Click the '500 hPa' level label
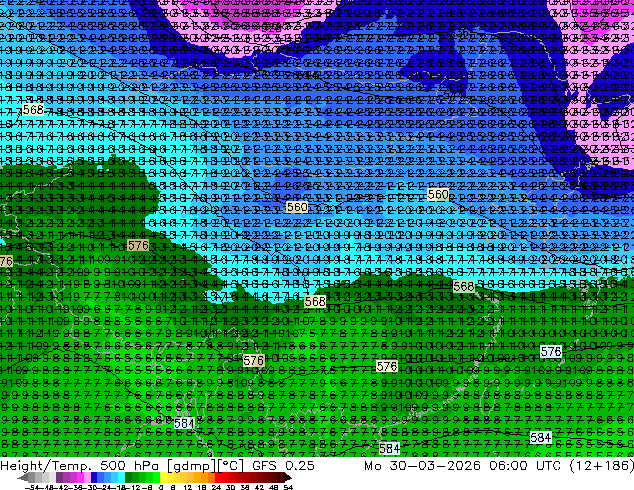 (131, 466)
